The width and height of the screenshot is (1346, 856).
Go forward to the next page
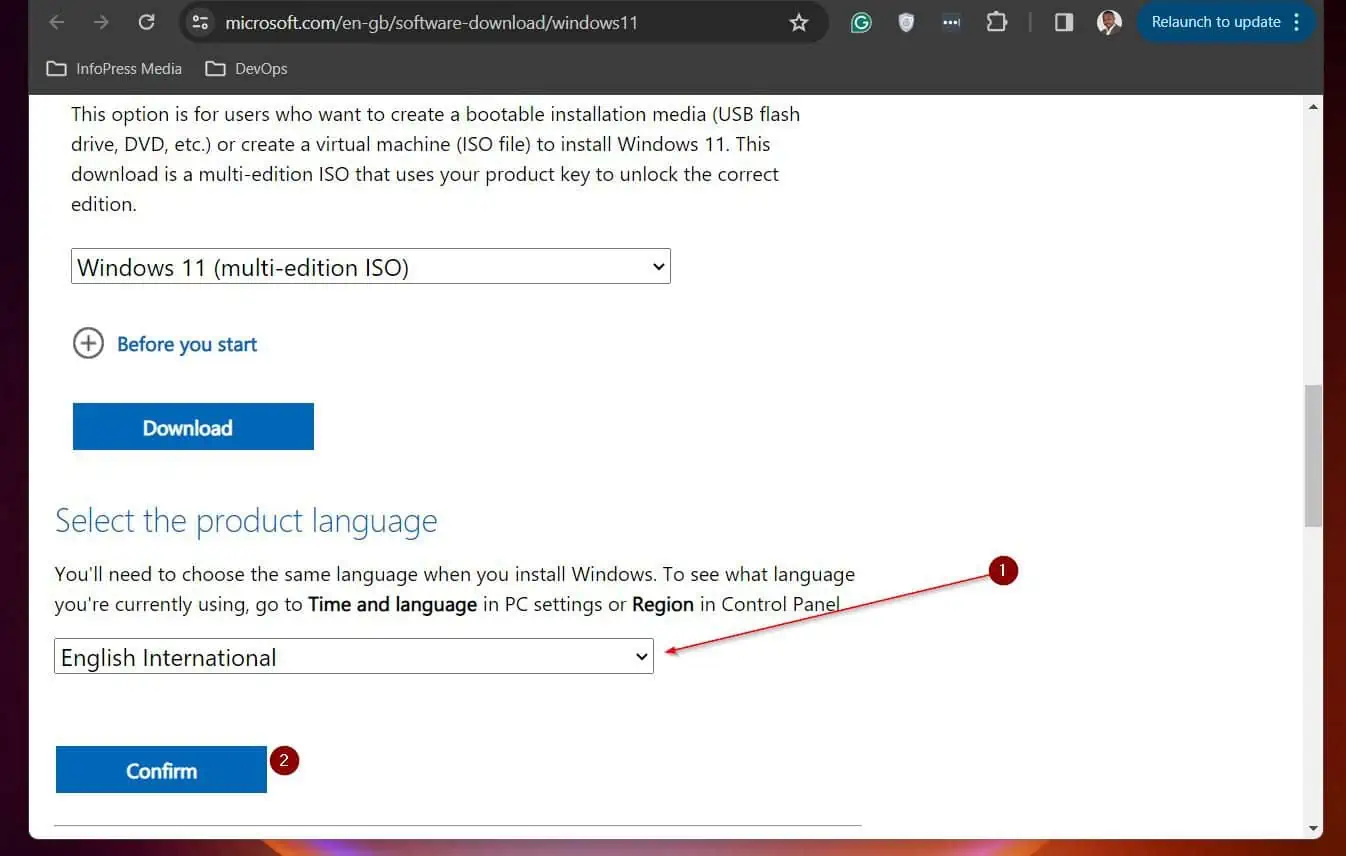(101, 22)
